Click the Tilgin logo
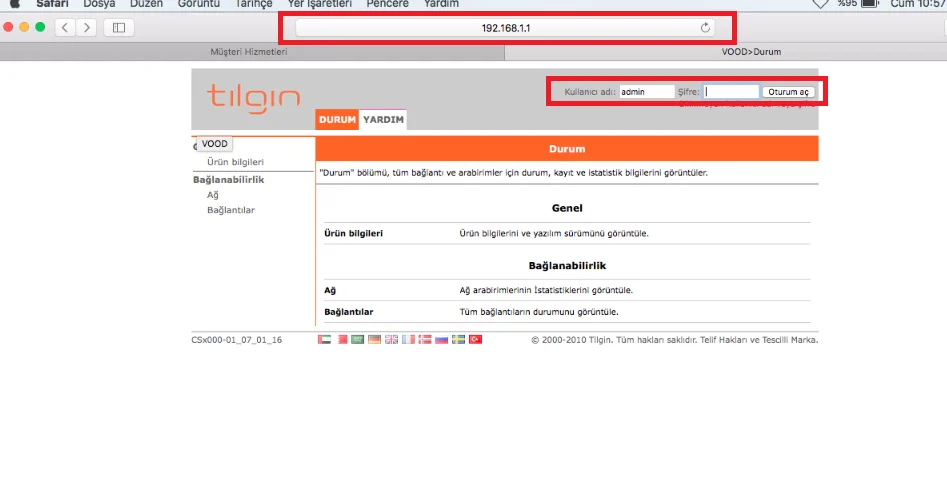 click(254, 97)
